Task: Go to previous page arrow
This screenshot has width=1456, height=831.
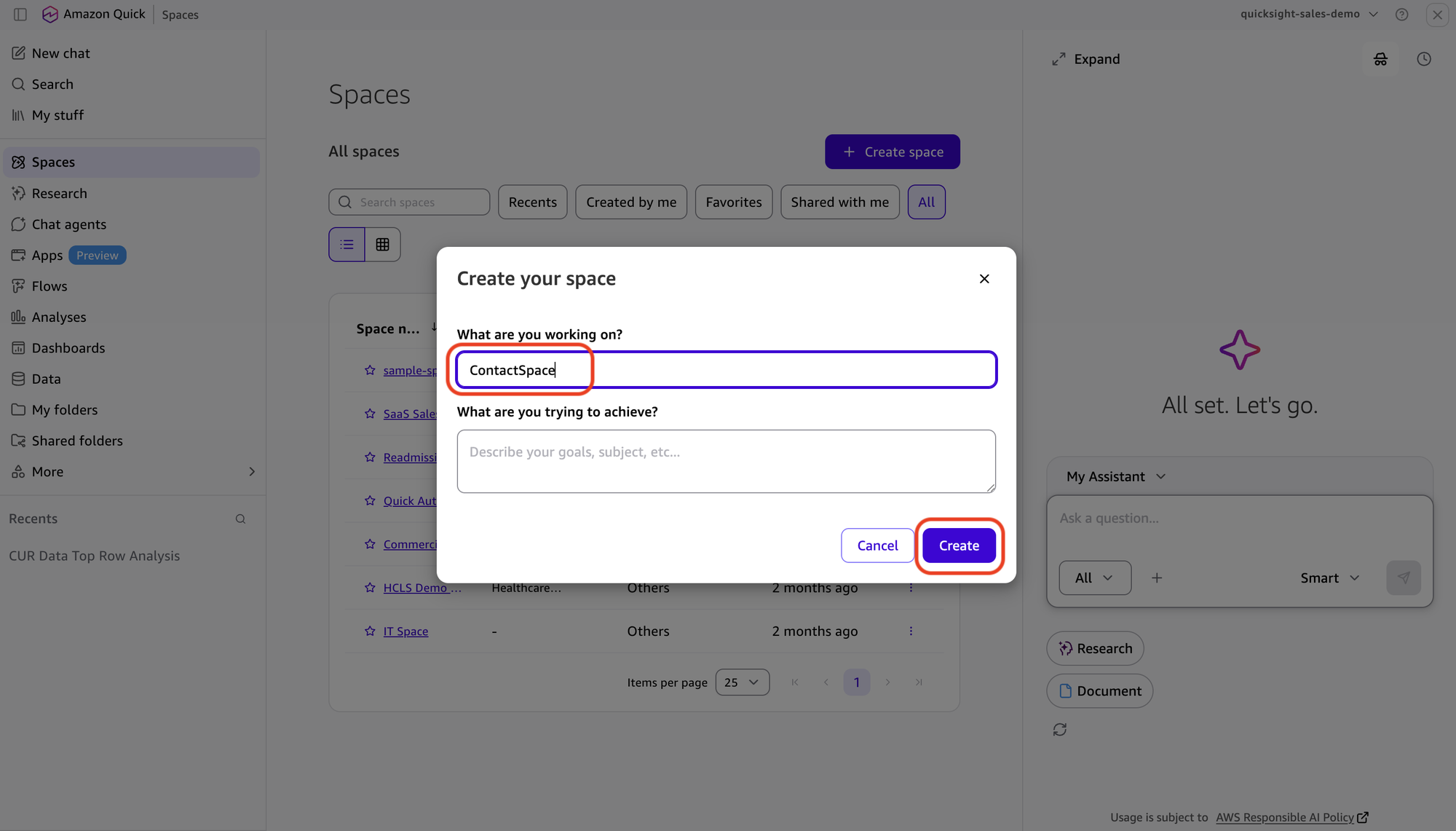Action: [x=826, y=682]
